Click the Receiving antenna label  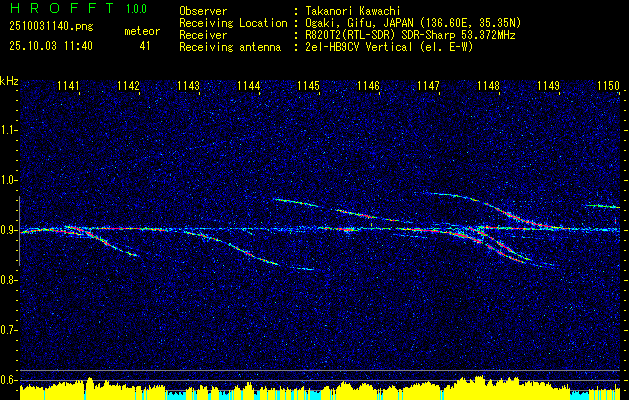click(230, 47)
